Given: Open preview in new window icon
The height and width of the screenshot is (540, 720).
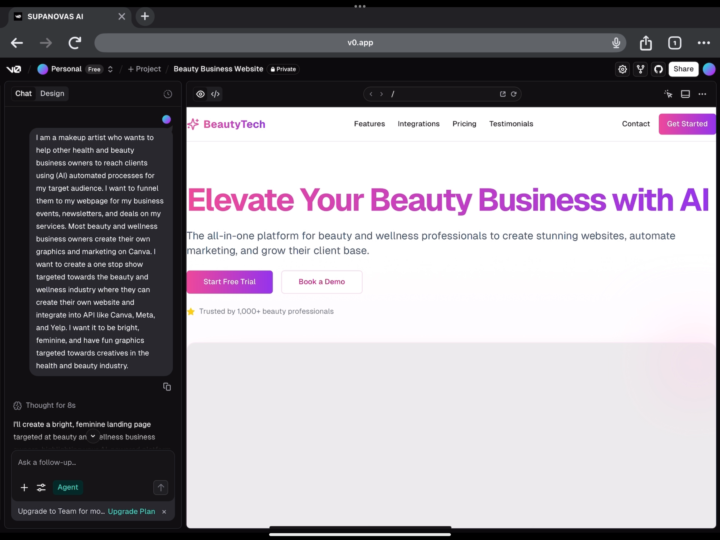Looking at the screenshot, I should point(502,94).
